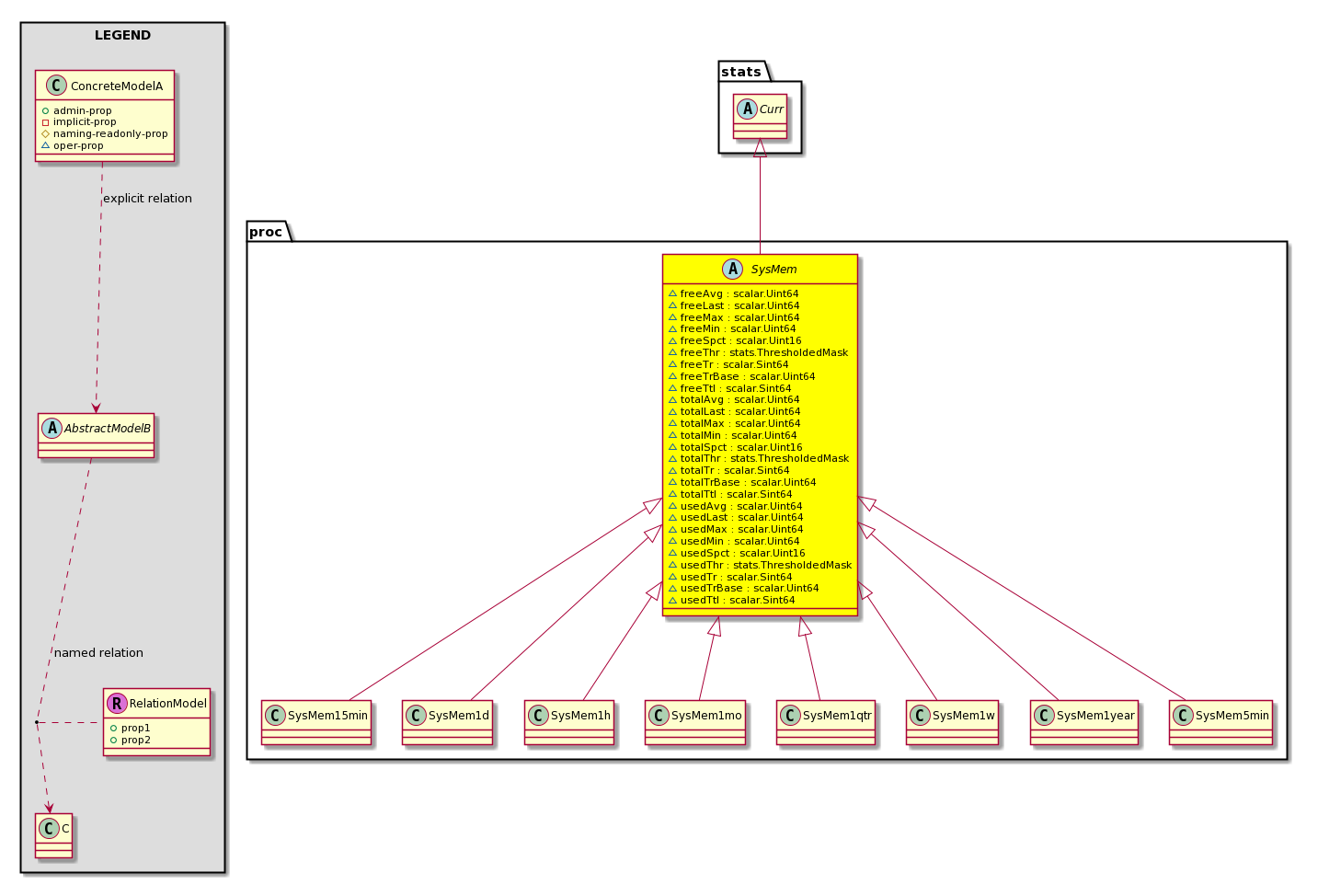Click the C icon of legend class C
Image resolution: width=1318 pixels, height=896 pixels.
pyautogui.click(x=49, y=828)
